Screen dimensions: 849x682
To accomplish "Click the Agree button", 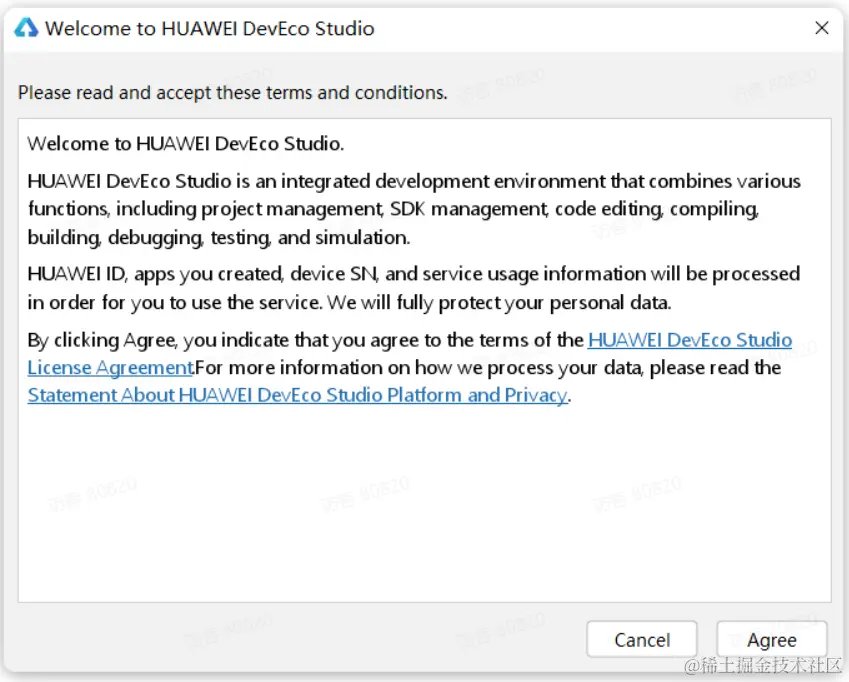I will pos(772,639).
